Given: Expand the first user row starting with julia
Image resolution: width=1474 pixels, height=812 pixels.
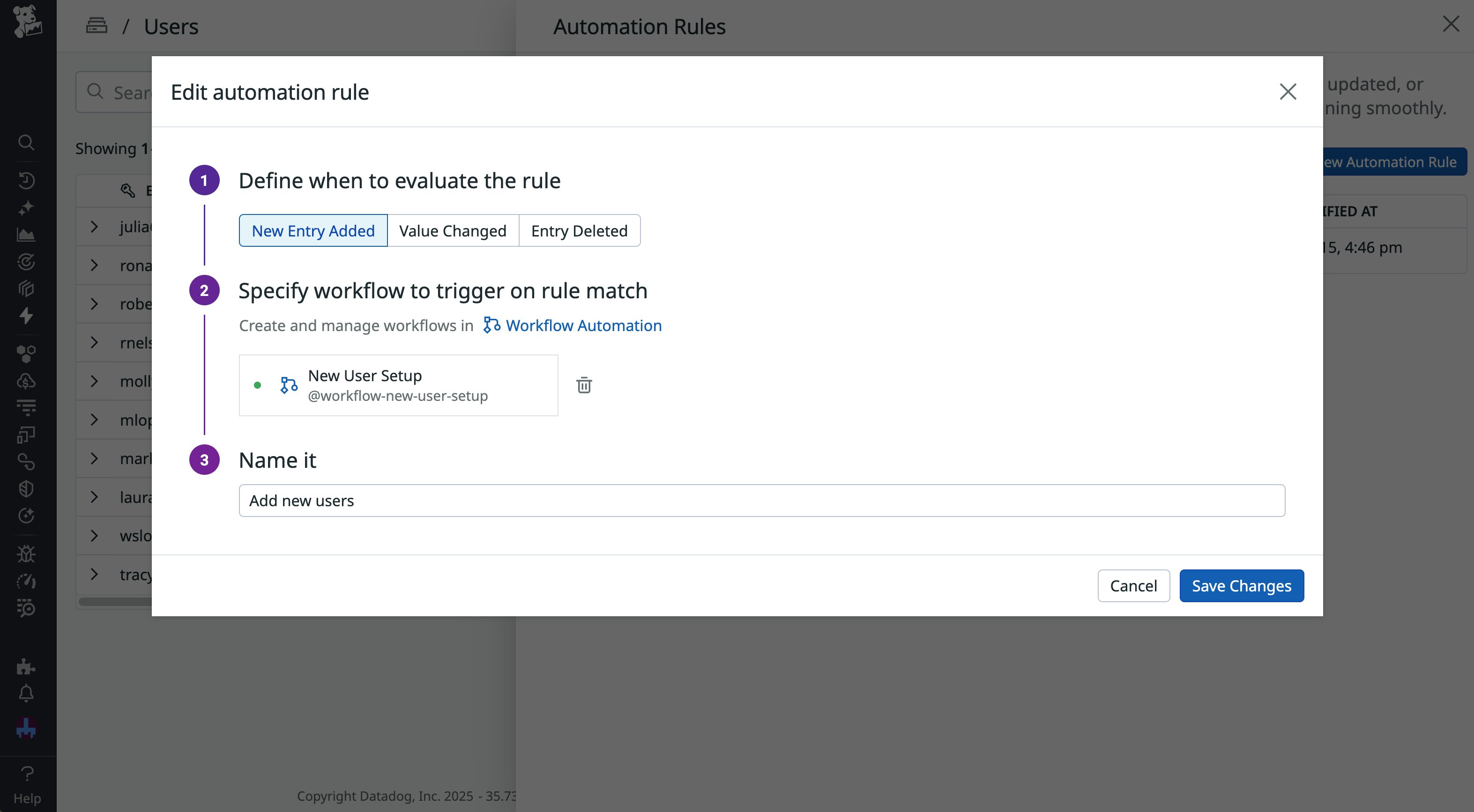Looking at the screenshot, I should pos(95,227).
